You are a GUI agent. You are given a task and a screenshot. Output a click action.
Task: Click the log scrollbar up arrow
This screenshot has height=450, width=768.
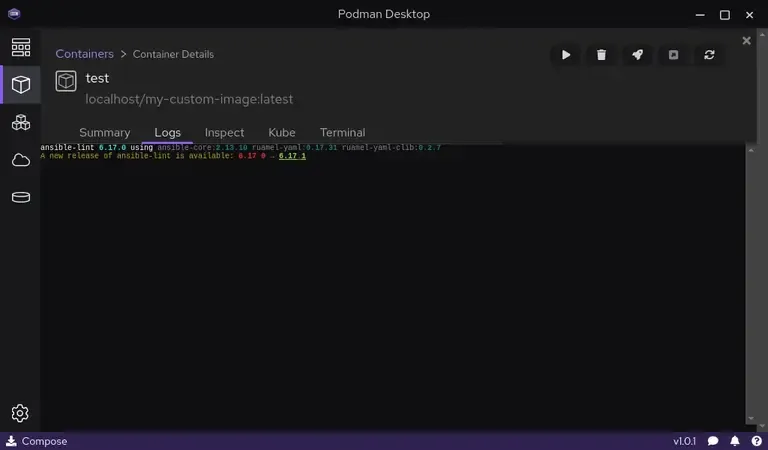750,150
